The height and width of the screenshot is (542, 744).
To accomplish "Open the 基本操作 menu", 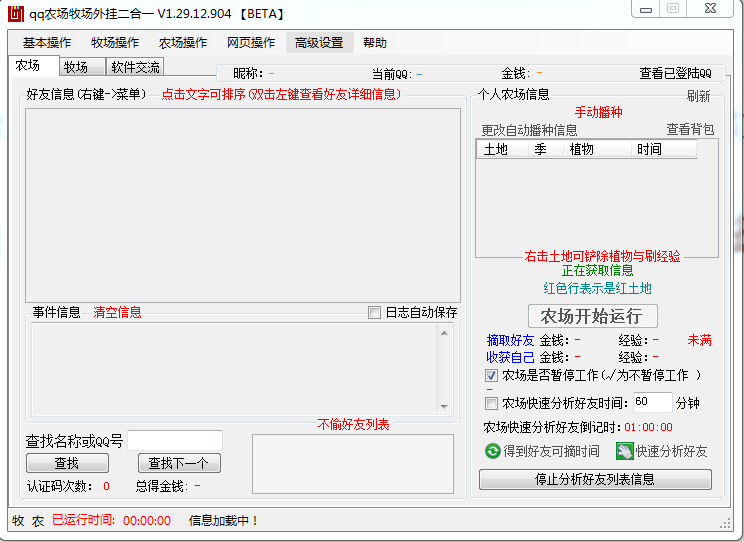I will (x=47, y=43).
